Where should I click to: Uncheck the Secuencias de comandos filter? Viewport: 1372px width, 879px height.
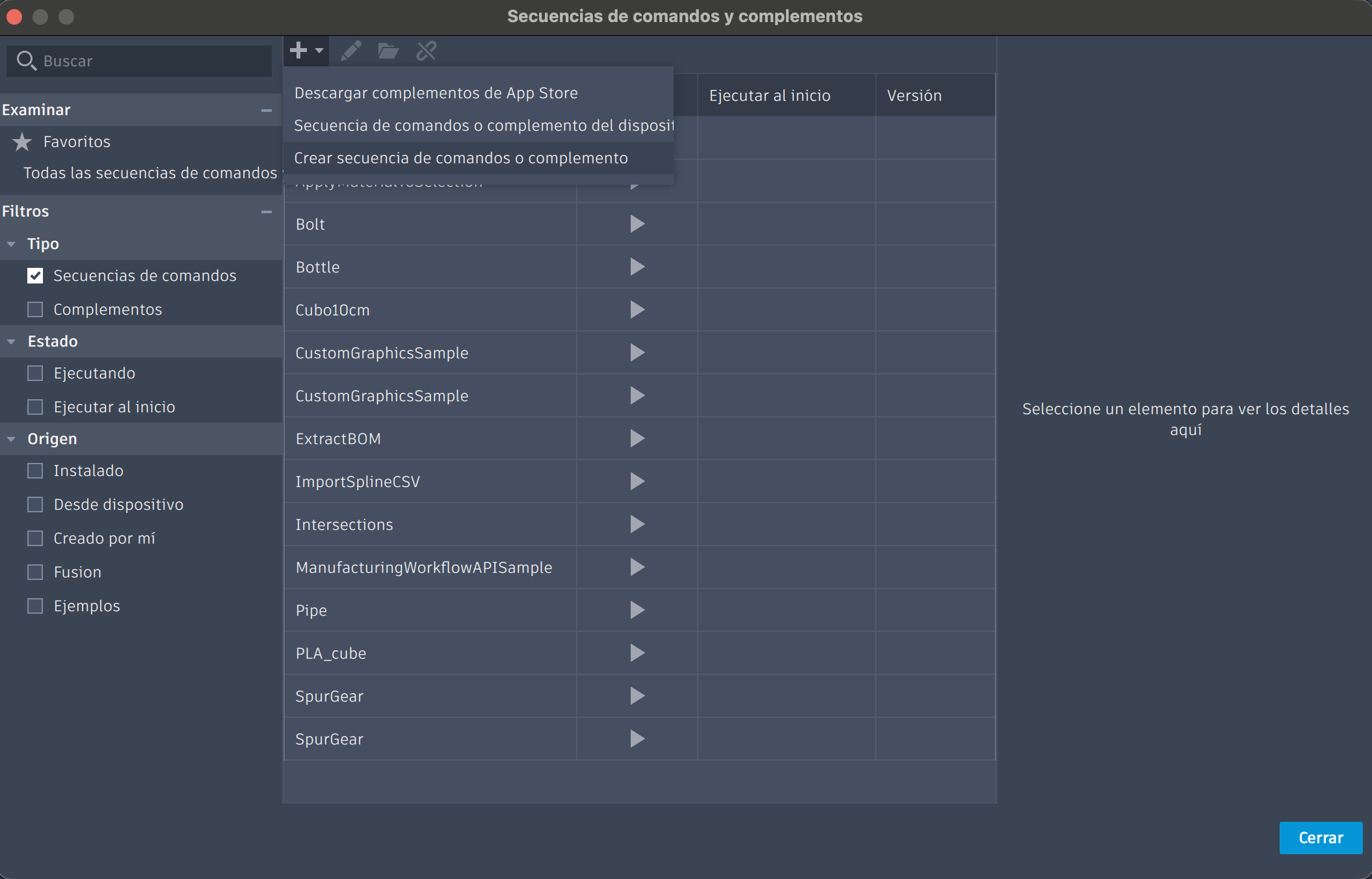35,276
